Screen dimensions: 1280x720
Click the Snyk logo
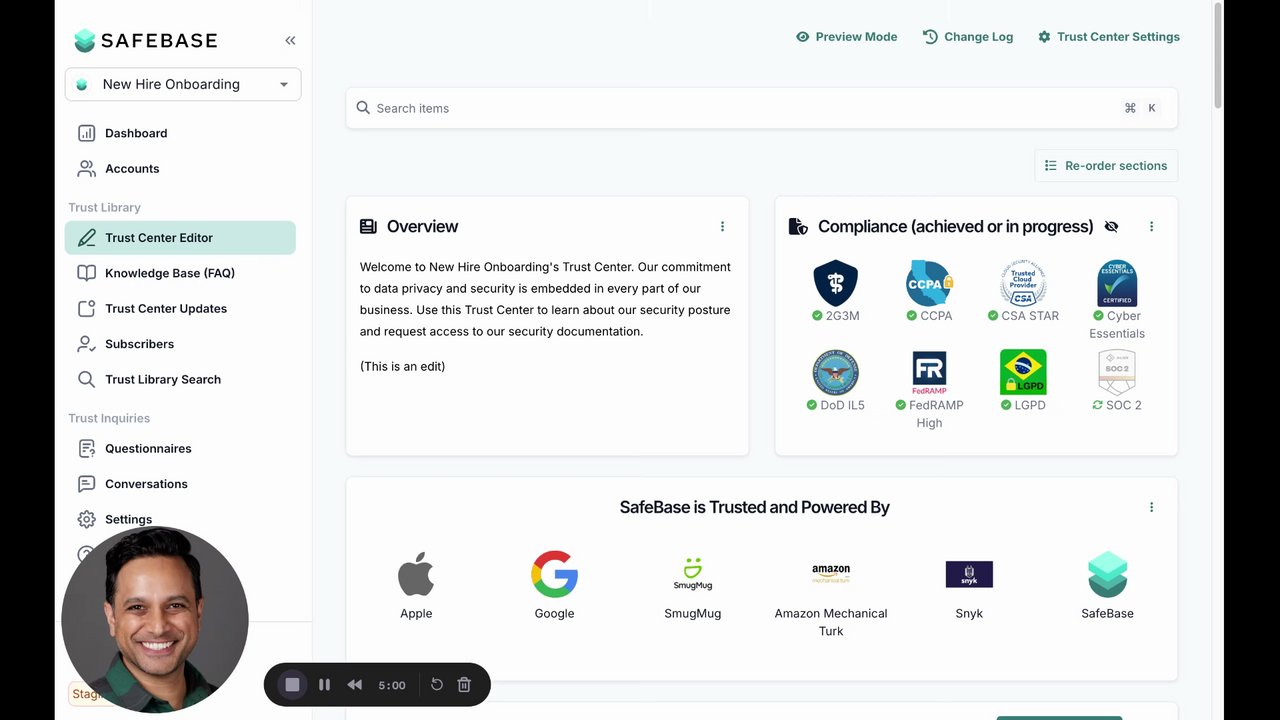tap(969, 574)
